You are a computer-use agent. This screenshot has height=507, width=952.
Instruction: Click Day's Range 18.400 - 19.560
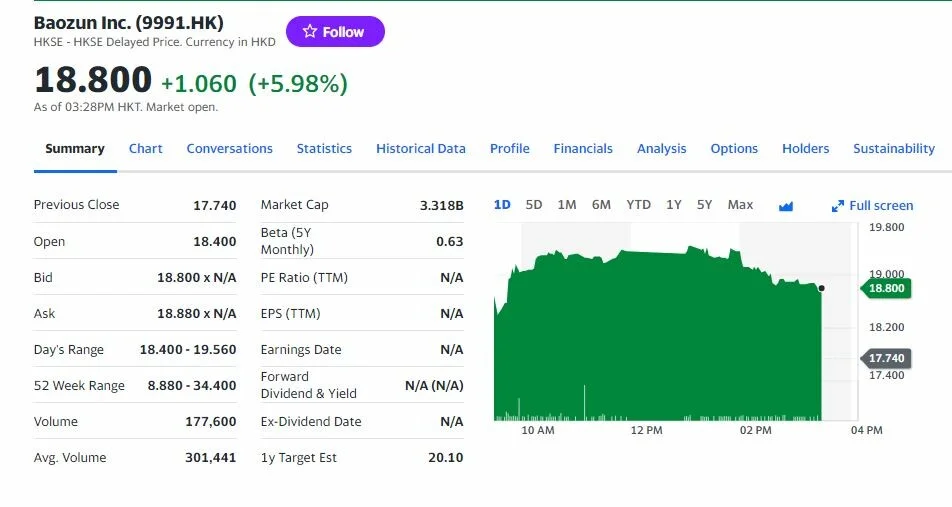coord(188,350)
